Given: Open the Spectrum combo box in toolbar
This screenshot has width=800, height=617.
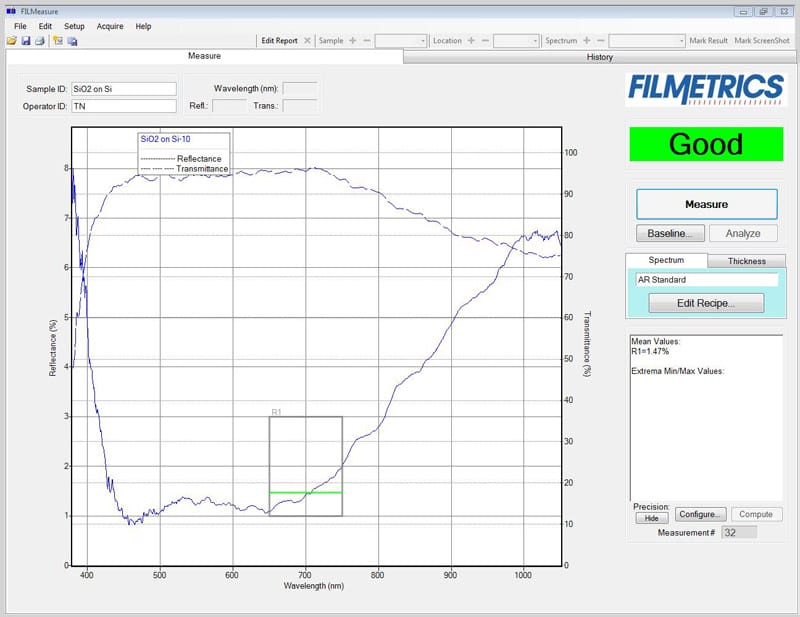Looking at the screenshot, I should 646,41.
